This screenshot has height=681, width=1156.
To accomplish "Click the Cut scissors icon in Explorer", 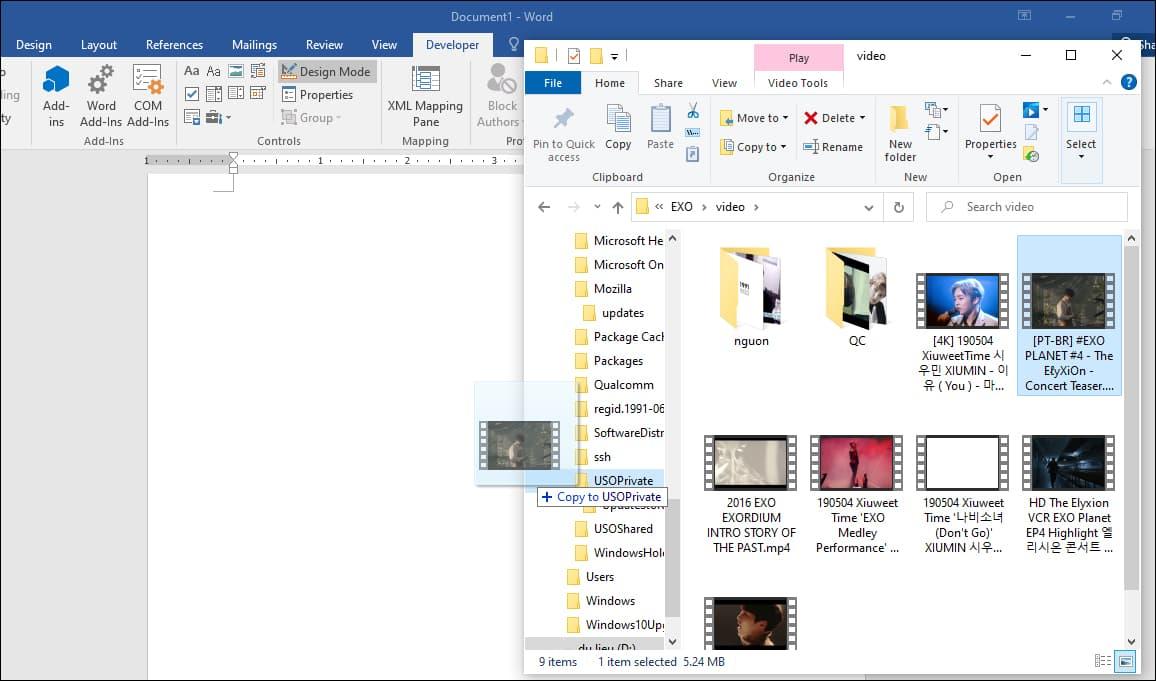I will pyautogui.click(x=692, y=110).
